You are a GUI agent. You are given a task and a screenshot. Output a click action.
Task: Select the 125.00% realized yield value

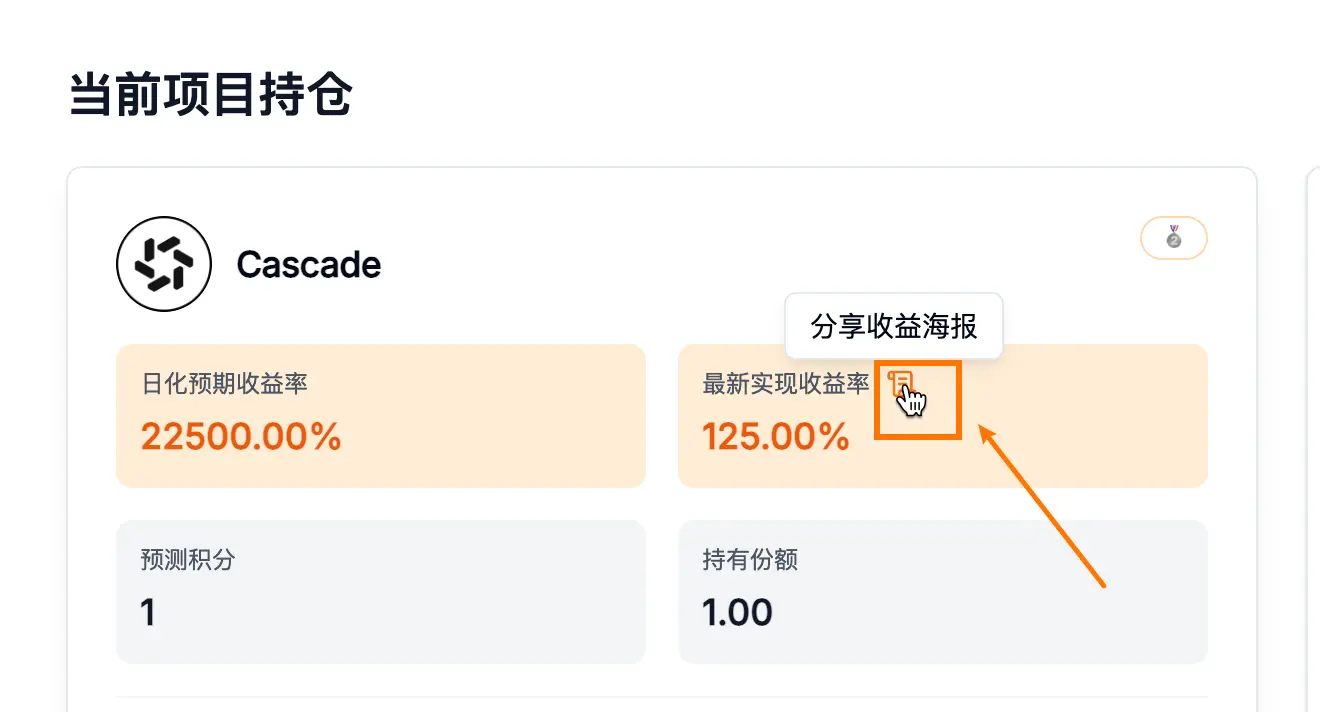[775, 437]
